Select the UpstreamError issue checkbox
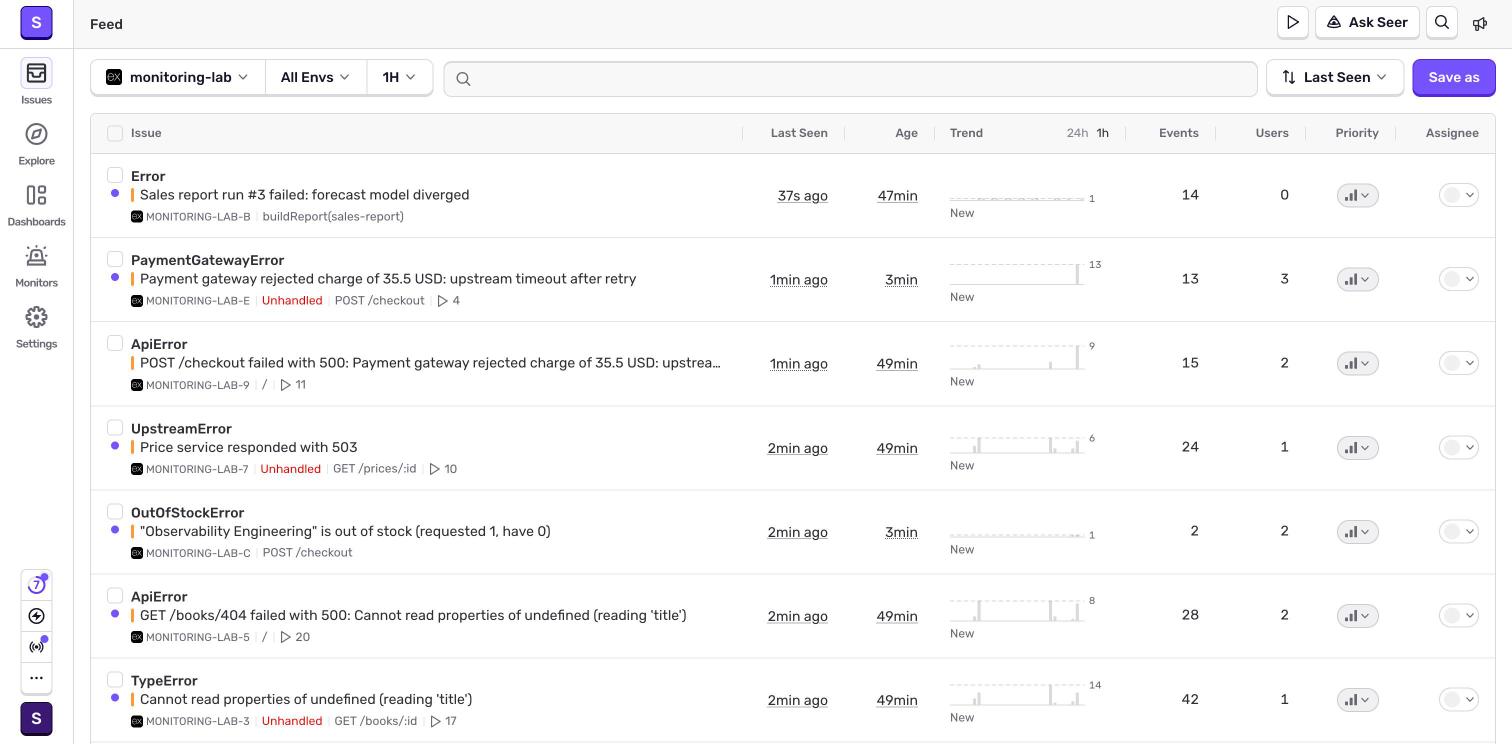 (x=115, y=427)
